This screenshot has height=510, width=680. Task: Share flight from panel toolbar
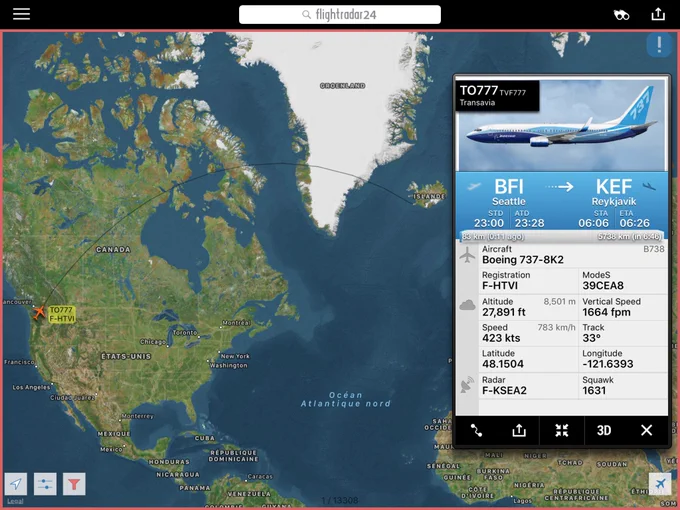coord(519,430)
